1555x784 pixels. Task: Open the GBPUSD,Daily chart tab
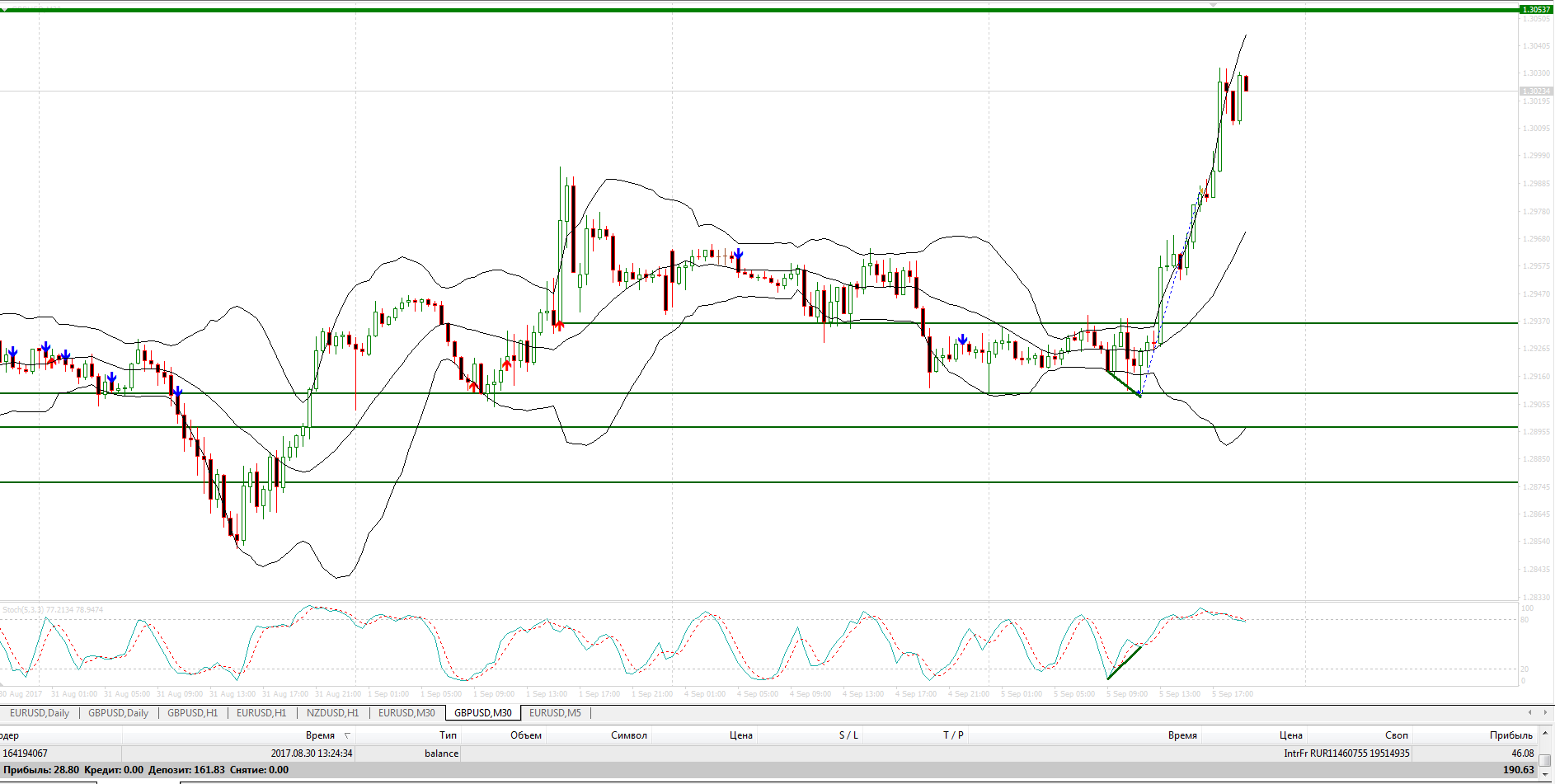118,713
